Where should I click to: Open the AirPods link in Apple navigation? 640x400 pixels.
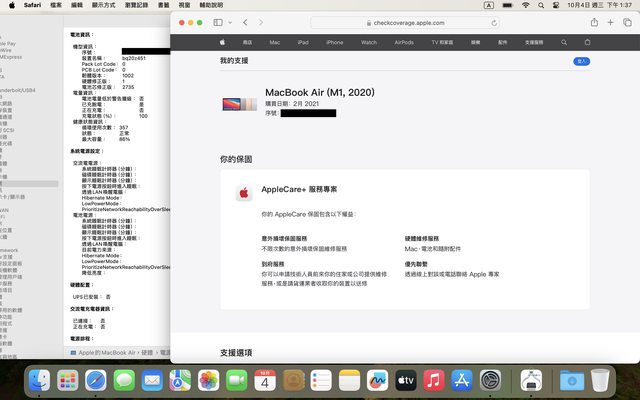click(x=404, y=42)
